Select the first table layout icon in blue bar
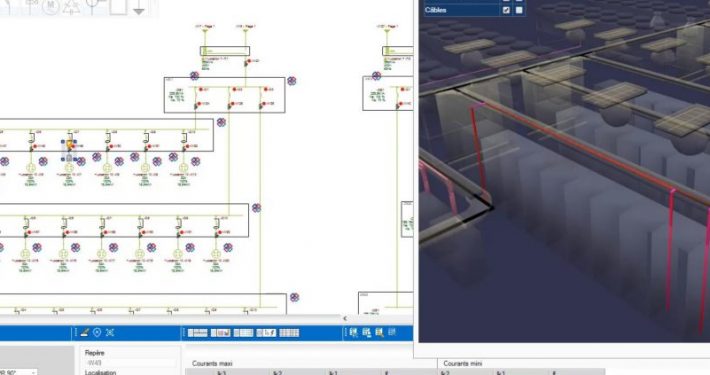710x375 pixels. [197, 333]
